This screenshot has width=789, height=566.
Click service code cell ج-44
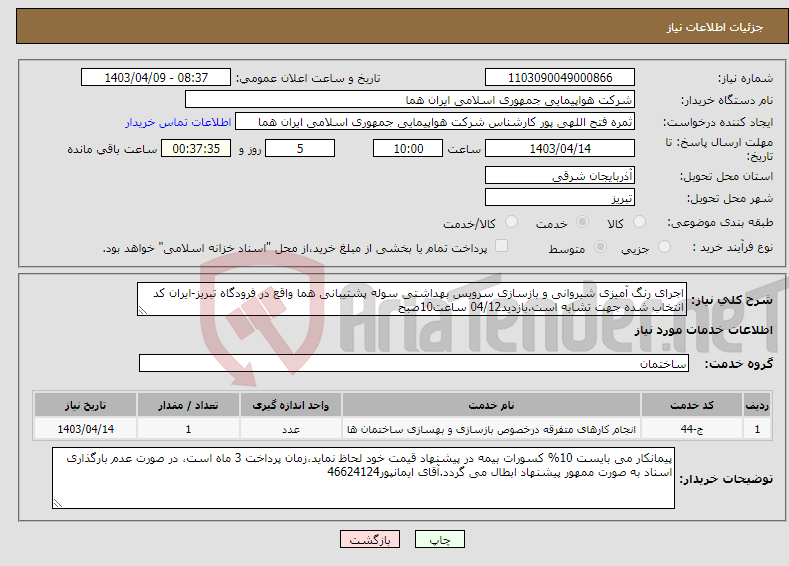[x=692, y=429]
